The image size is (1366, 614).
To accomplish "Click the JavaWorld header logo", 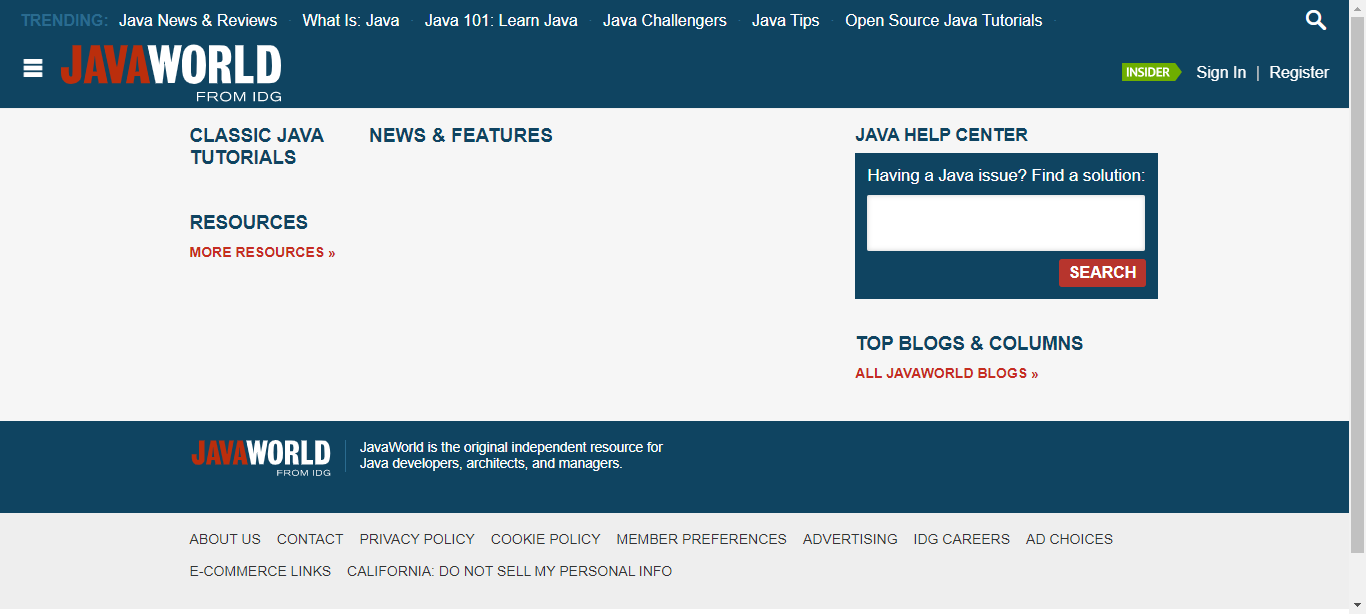I will coord(171,73).
